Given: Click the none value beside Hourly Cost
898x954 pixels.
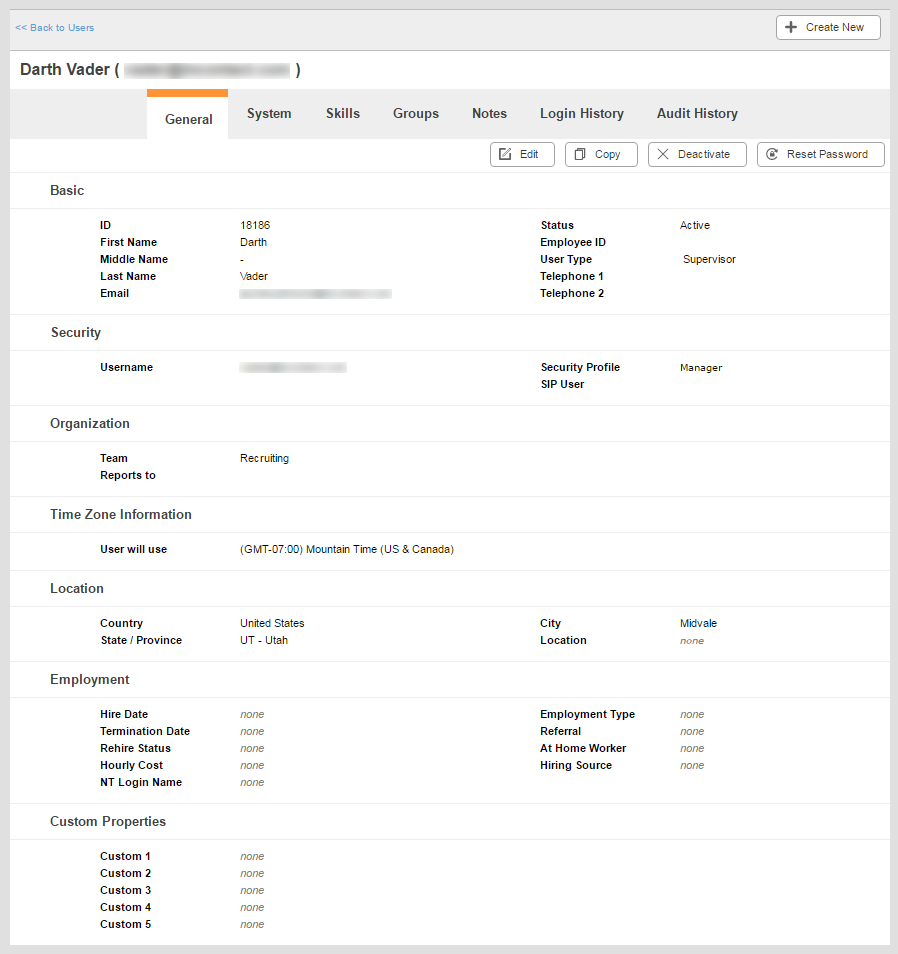Looking at the screenshot, I should click(x=252, y=765).
